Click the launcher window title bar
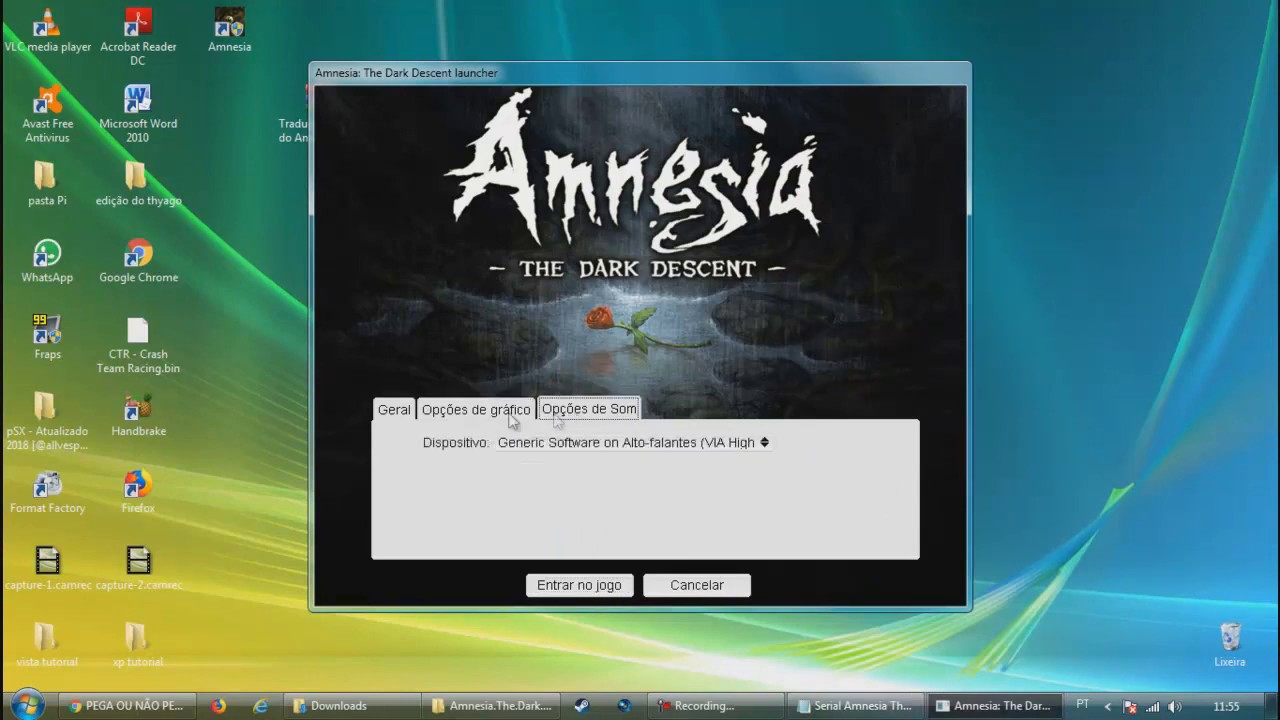 pyautogui.click(x=640, y=73)
